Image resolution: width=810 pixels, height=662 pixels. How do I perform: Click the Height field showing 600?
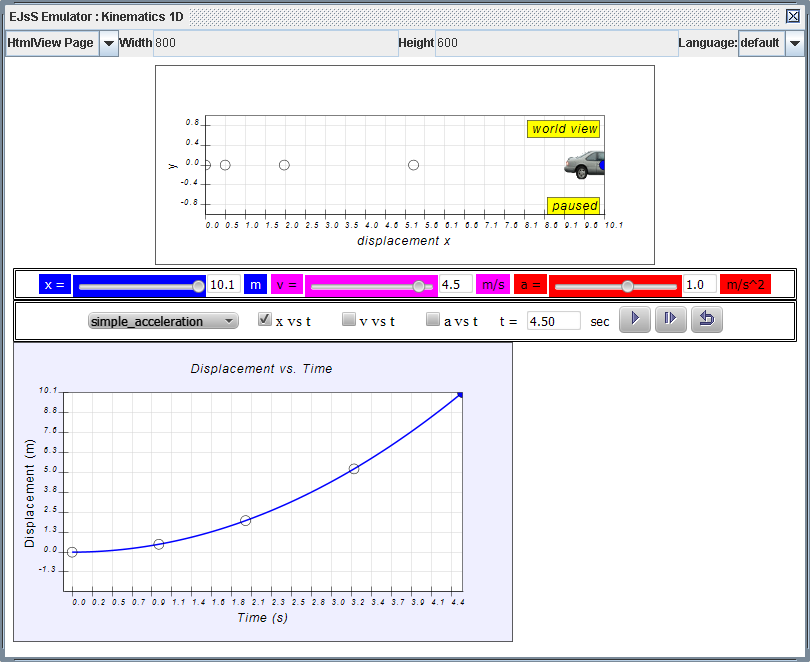tap(555, 43)
